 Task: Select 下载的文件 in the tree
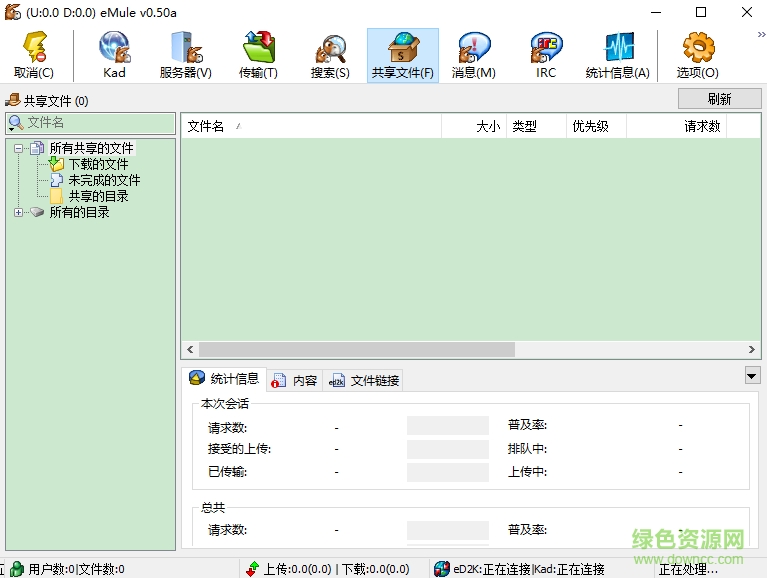pyautogui.click(x=98, y=164)
